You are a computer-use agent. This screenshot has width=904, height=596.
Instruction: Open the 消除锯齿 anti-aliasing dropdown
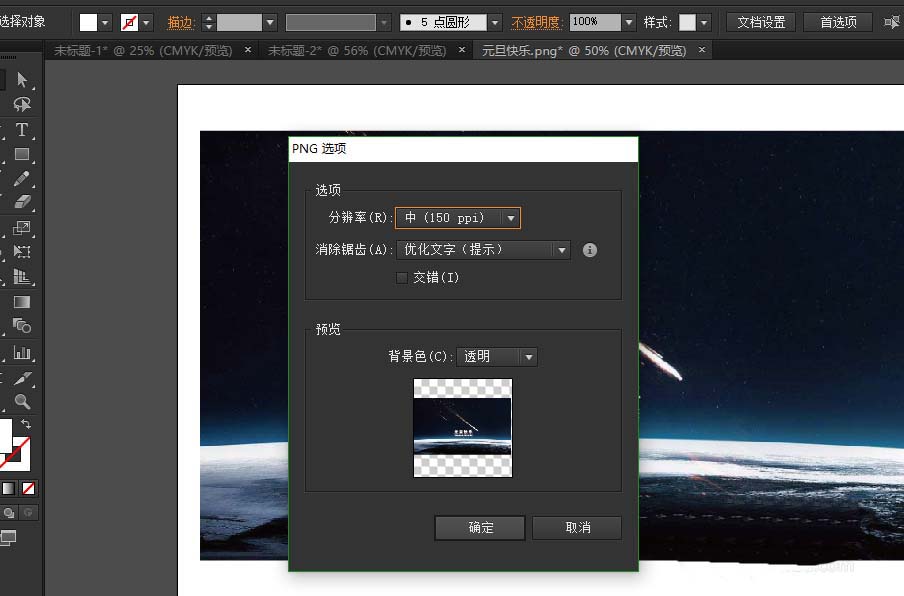click(x=561, y=250)
